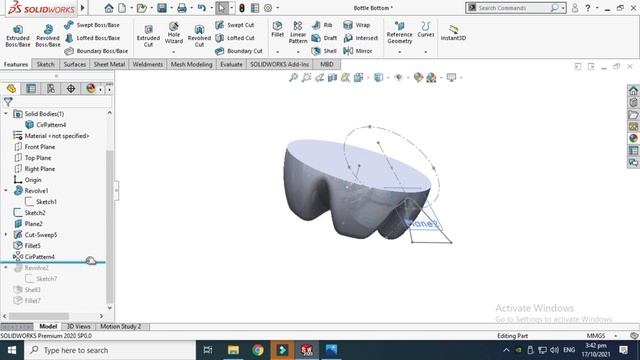Screen dimensions: 640x360
Task: Switch to the Sketch tab
Action: click(x=45, y=64)
